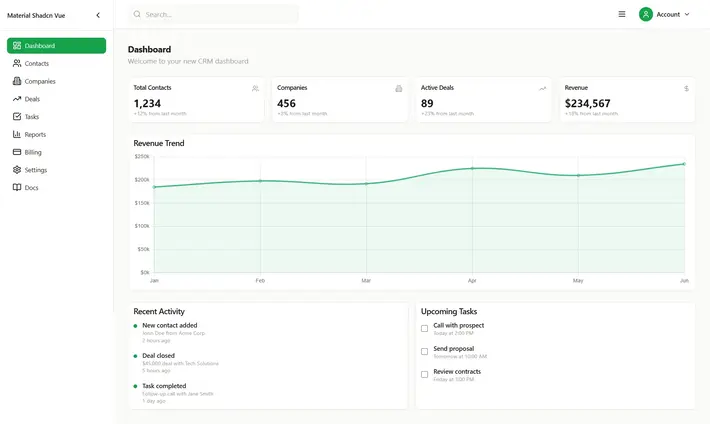Viewport: 710px width, 424px height.
Task: Click the trend icon on Active Deals card
Action: [542, 88]
